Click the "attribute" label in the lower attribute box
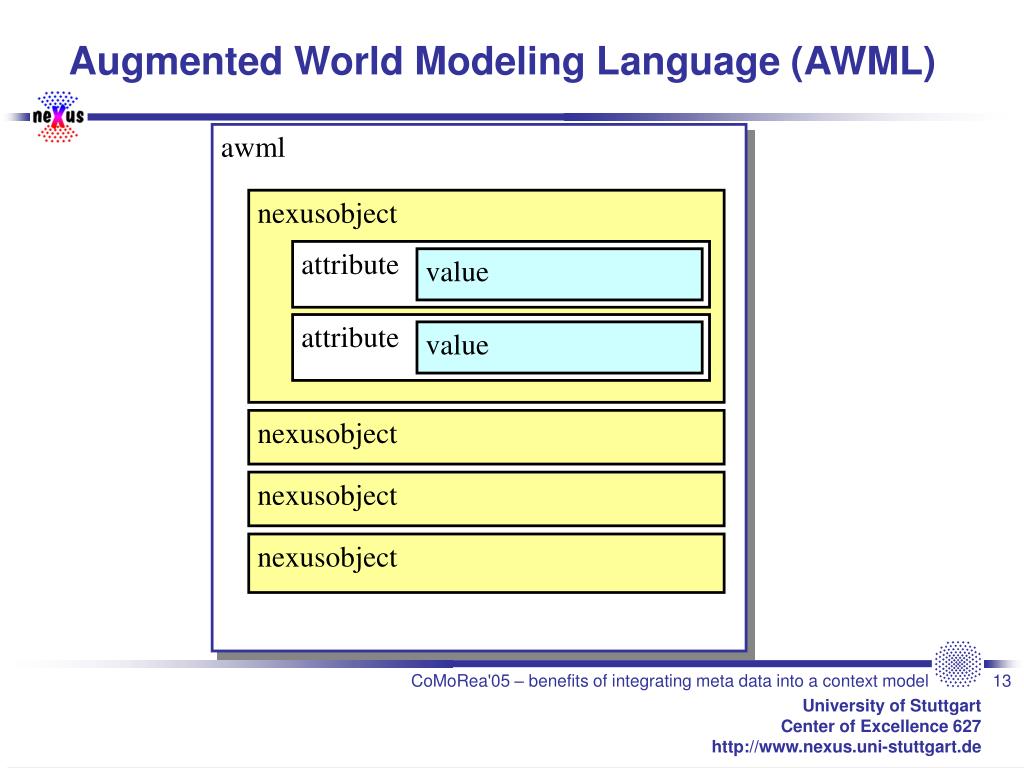The width and height of the screenshot is (1024, 768). point(350,338)
